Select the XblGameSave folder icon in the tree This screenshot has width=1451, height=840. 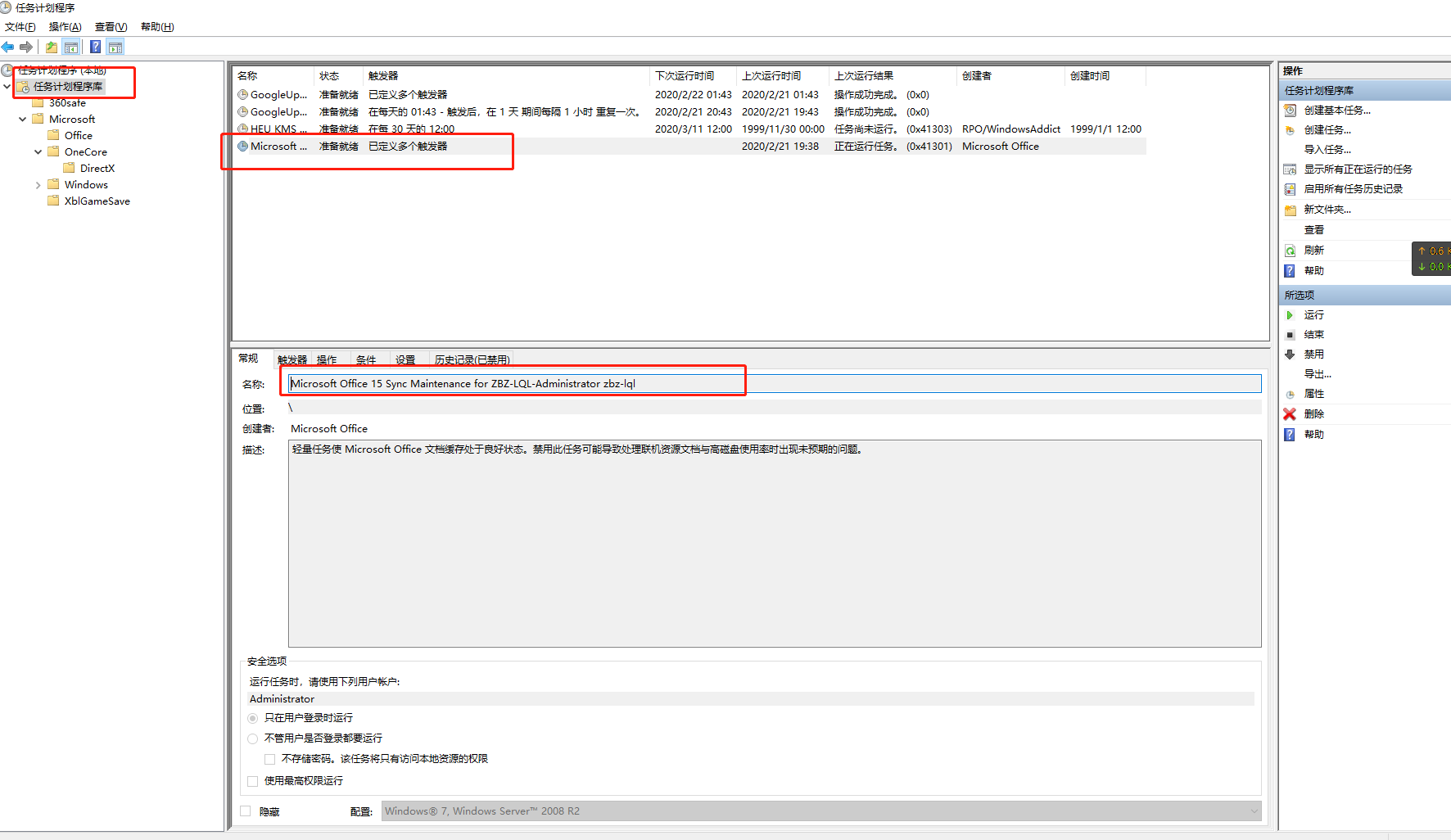pos(53,201)
